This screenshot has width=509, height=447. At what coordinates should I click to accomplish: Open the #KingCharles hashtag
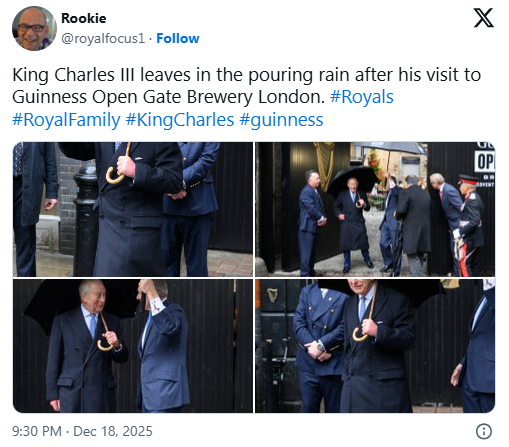click(x=180, y=120)
